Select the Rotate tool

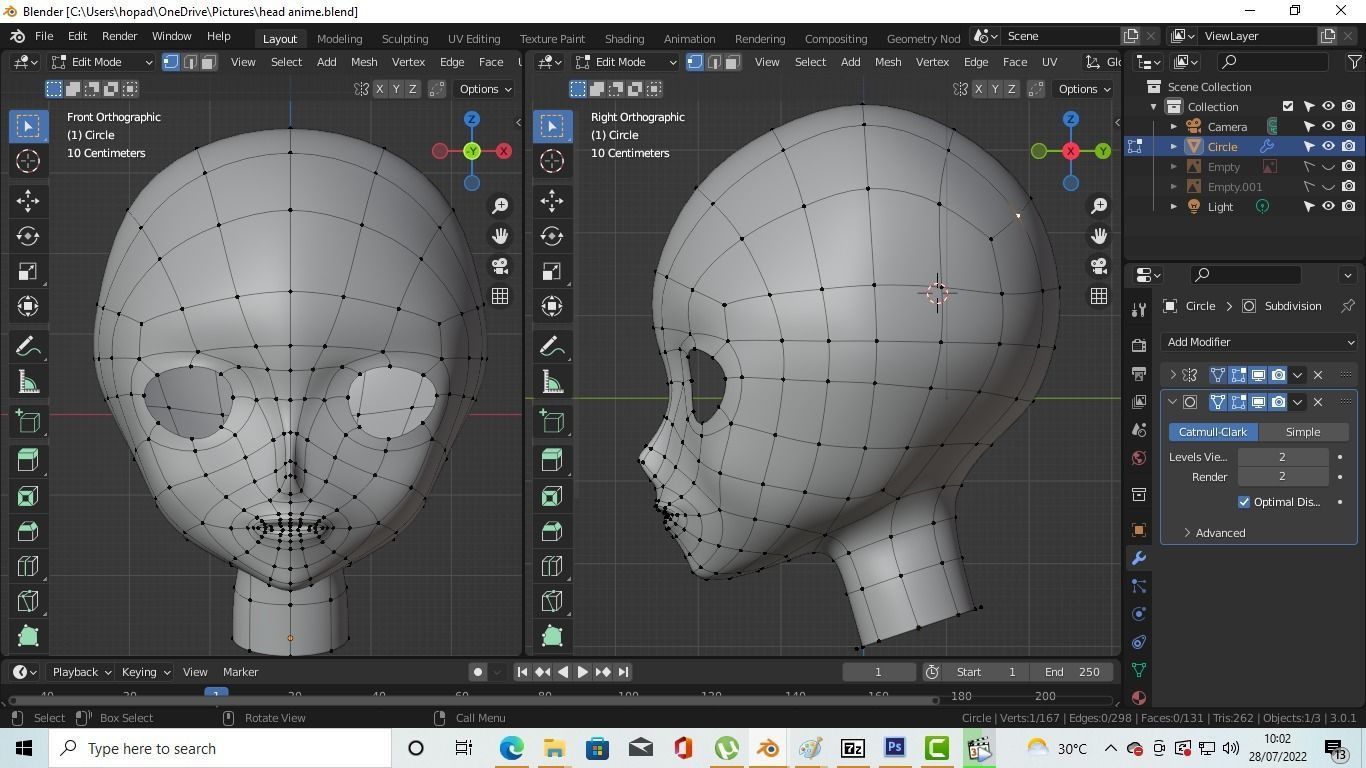coord(27,236)
